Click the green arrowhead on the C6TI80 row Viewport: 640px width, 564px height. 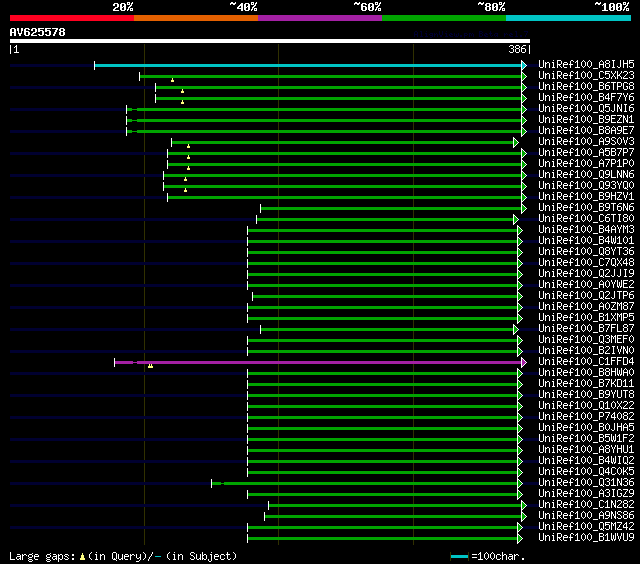point(516,220)
